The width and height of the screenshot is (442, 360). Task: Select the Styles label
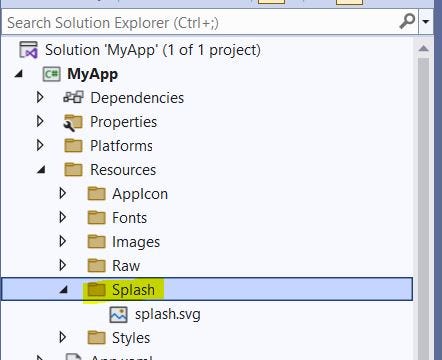coord(131,338)
